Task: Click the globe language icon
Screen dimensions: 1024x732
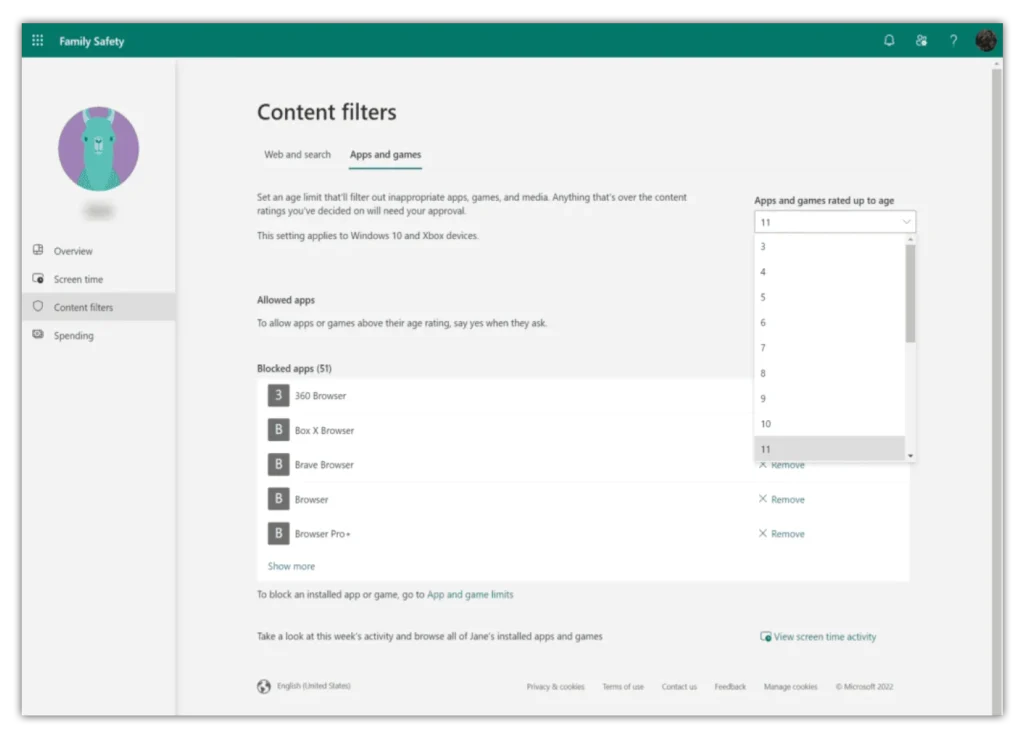Action: click(263, 686)
